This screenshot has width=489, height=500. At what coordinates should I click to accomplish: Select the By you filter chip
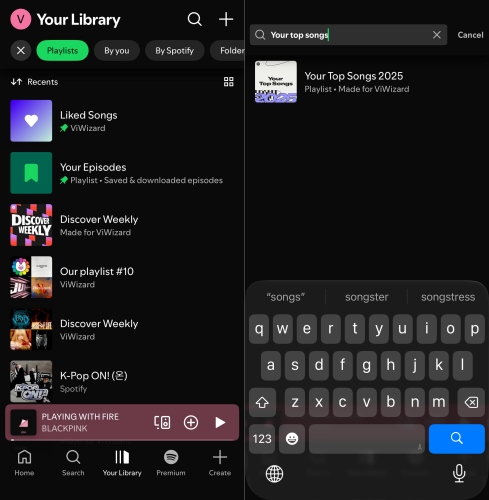point(117,51)
